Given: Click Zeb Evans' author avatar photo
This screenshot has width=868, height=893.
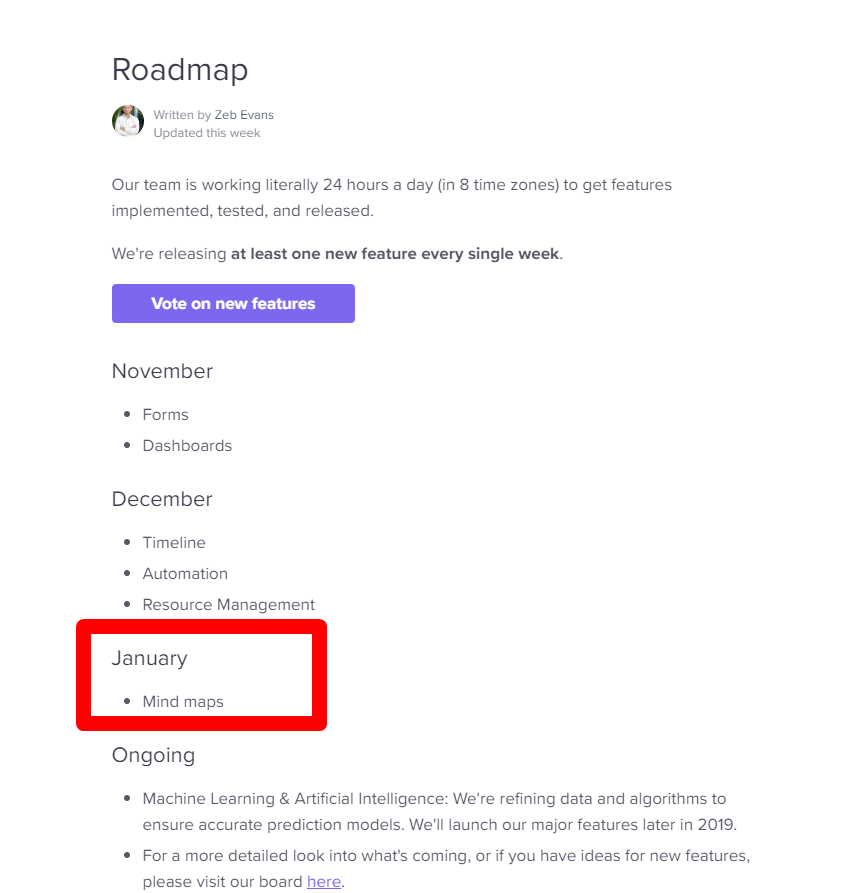Looking at the screenshot, I should [128, 121].
